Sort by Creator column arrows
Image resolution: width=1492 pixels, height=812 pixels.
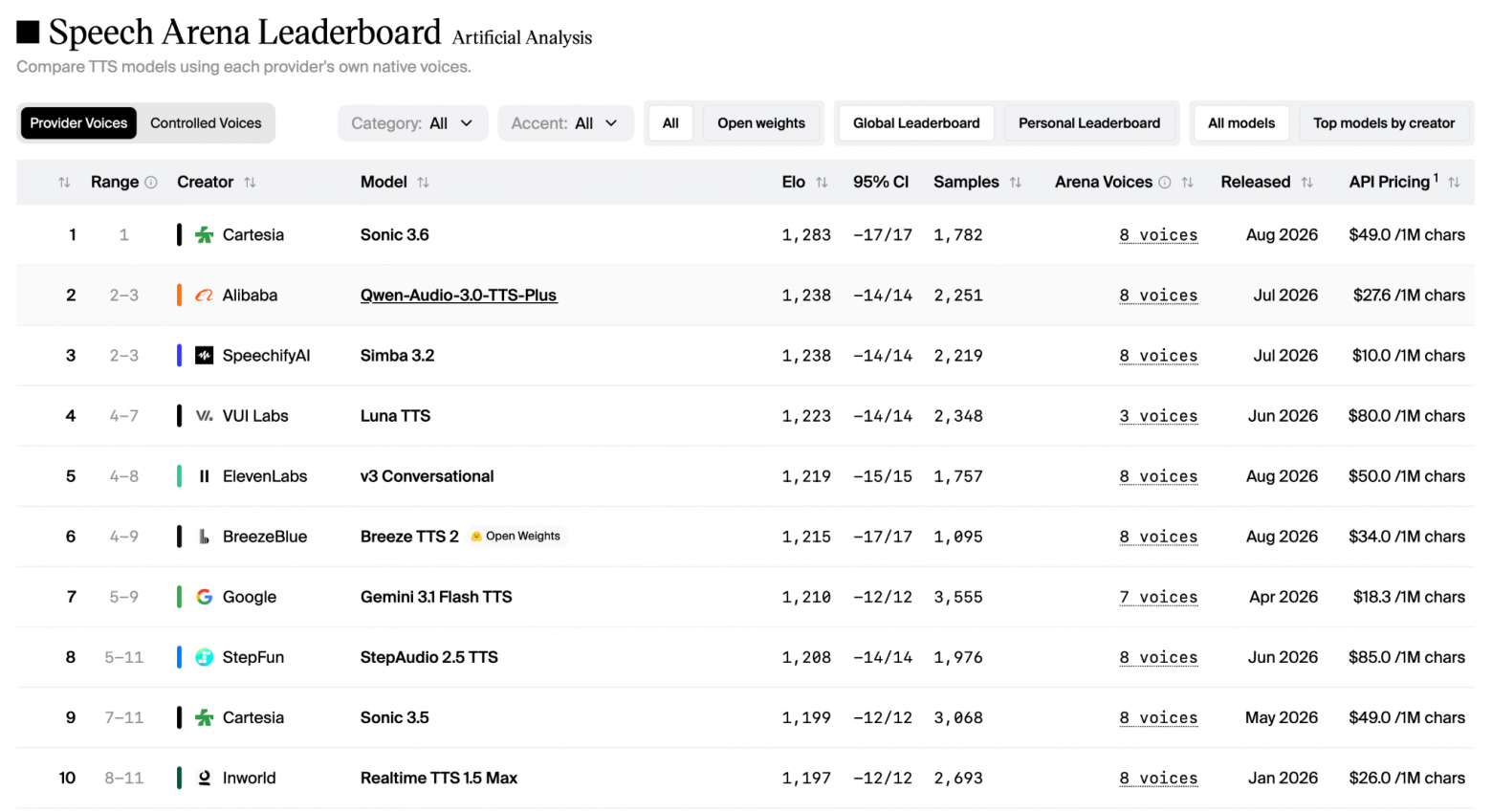tap(250, 183)
